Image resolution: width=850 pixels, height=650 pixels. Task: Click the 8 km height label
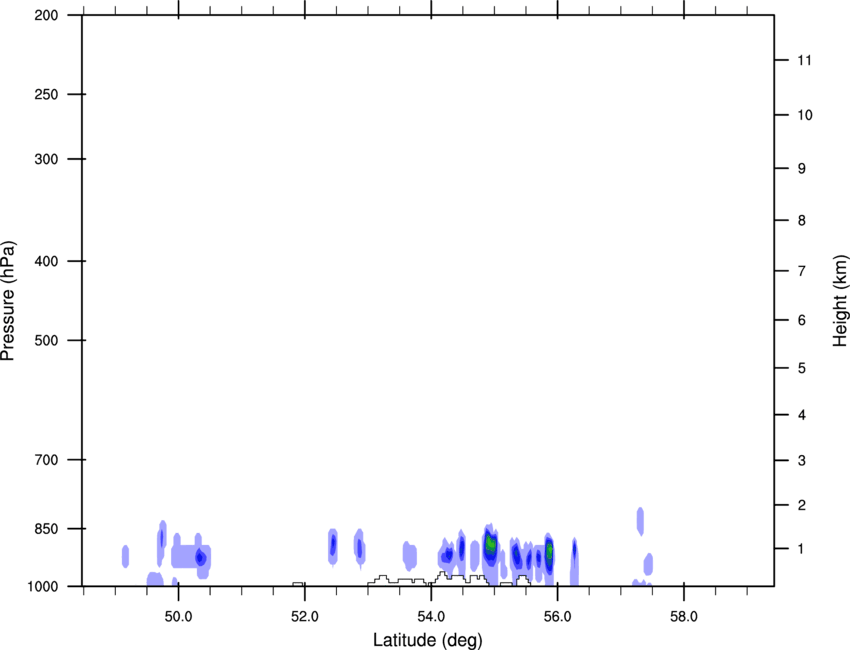click(802, 220)
